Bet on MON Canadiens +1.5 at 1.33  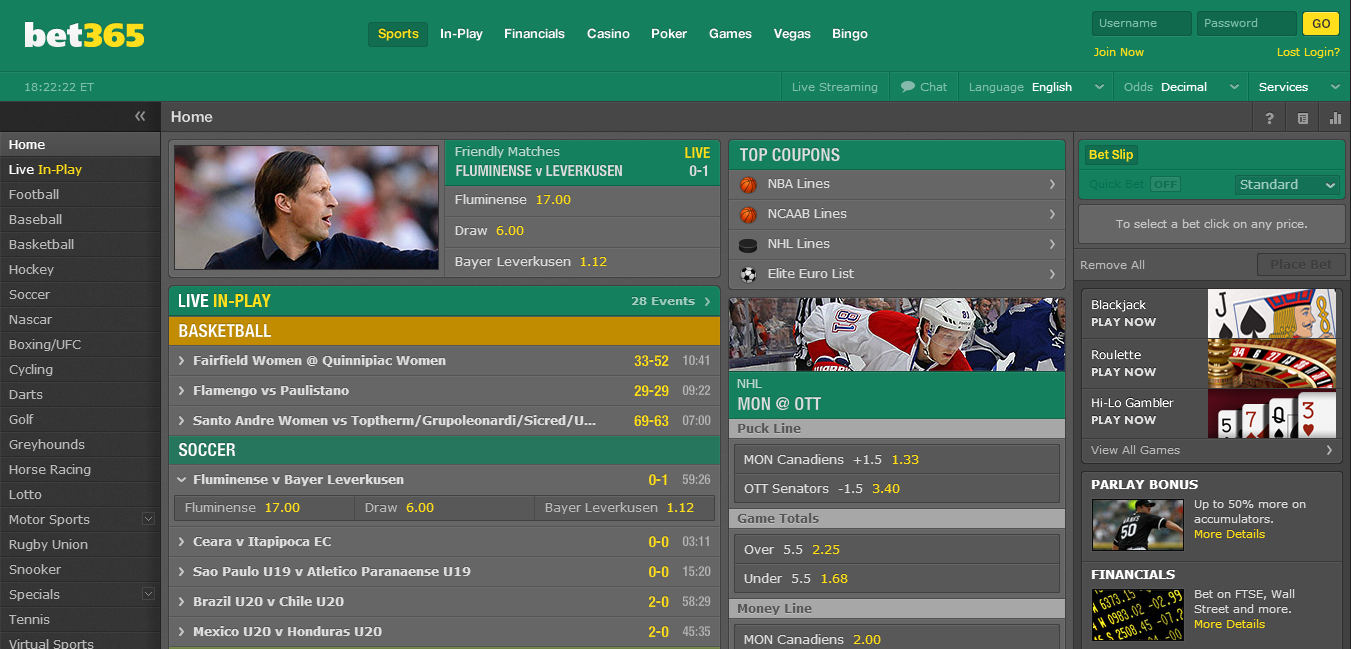(897, 460)
